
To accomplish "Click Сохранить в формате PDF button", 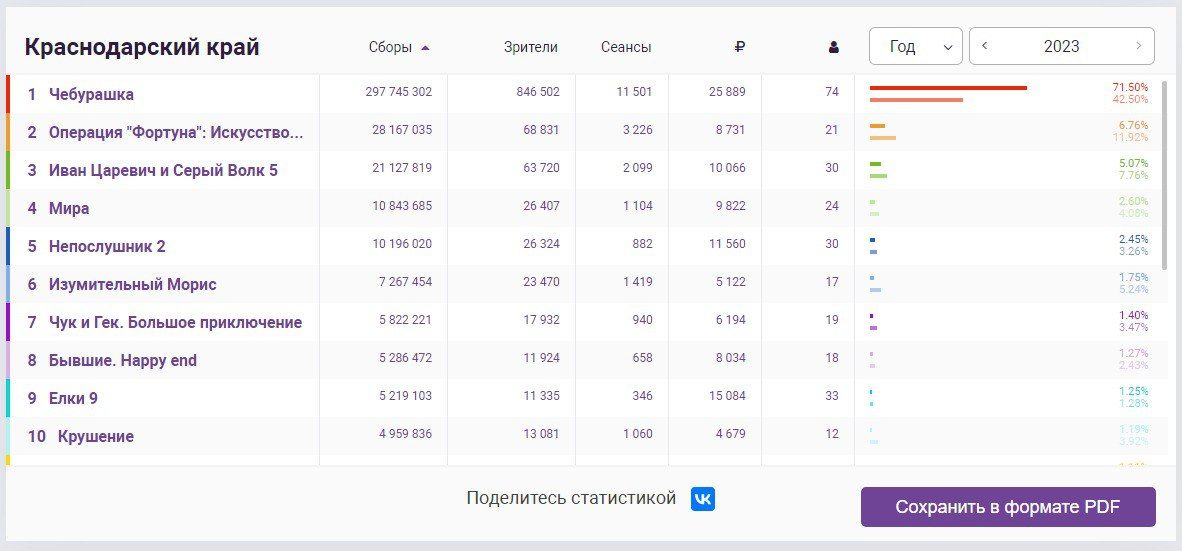I will [x=1007, y=507].
